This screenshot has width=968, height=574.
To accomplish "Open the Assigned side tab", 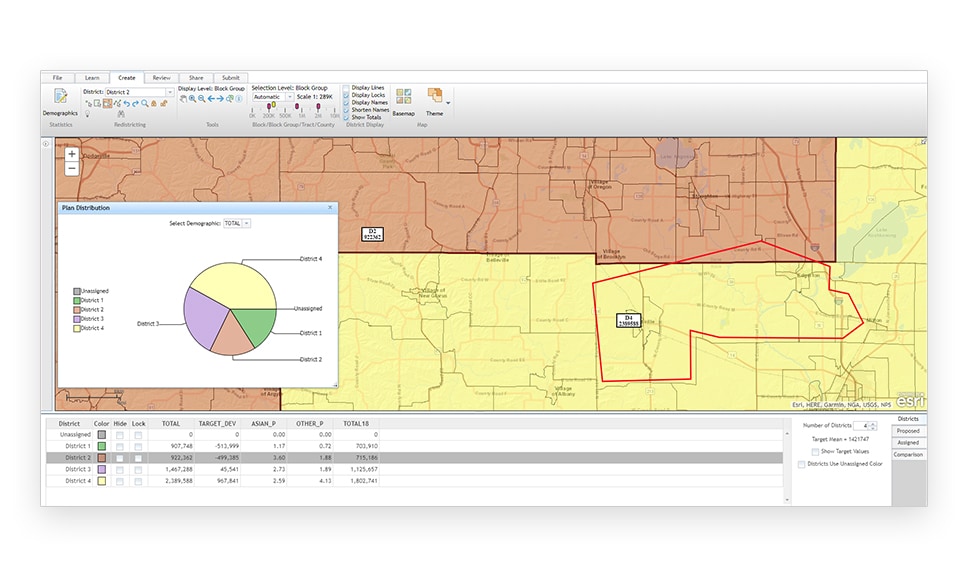I will click(x=909, y=443).
